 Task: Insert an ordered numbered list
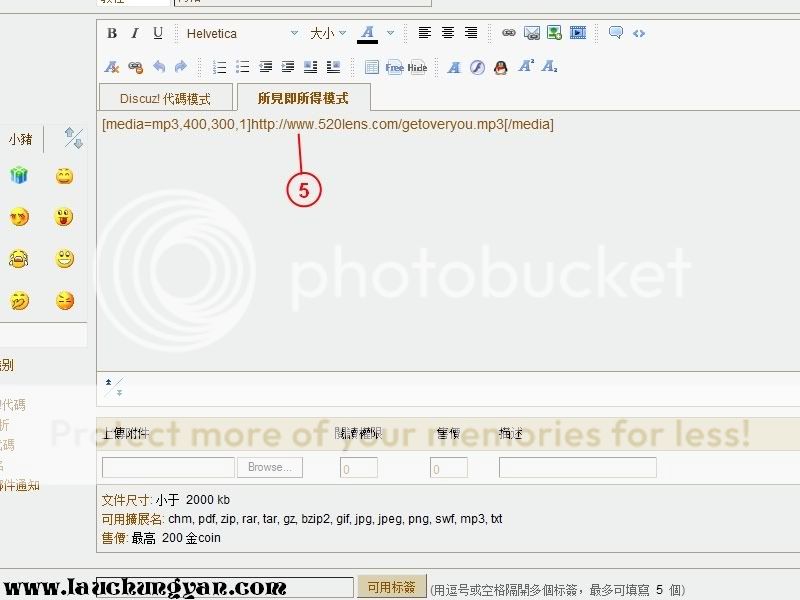pyautogui.click(x=219, y=67)
